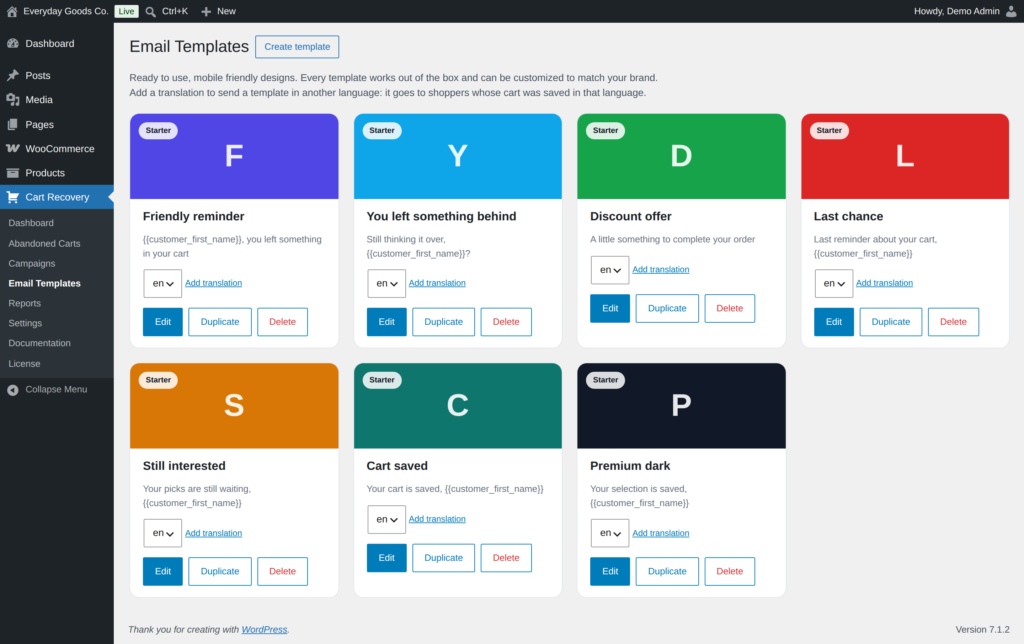Viewport: 1024px width, 644px height.
Task: Open Campaigns submenu item
Action: click(x=32, y=263)
